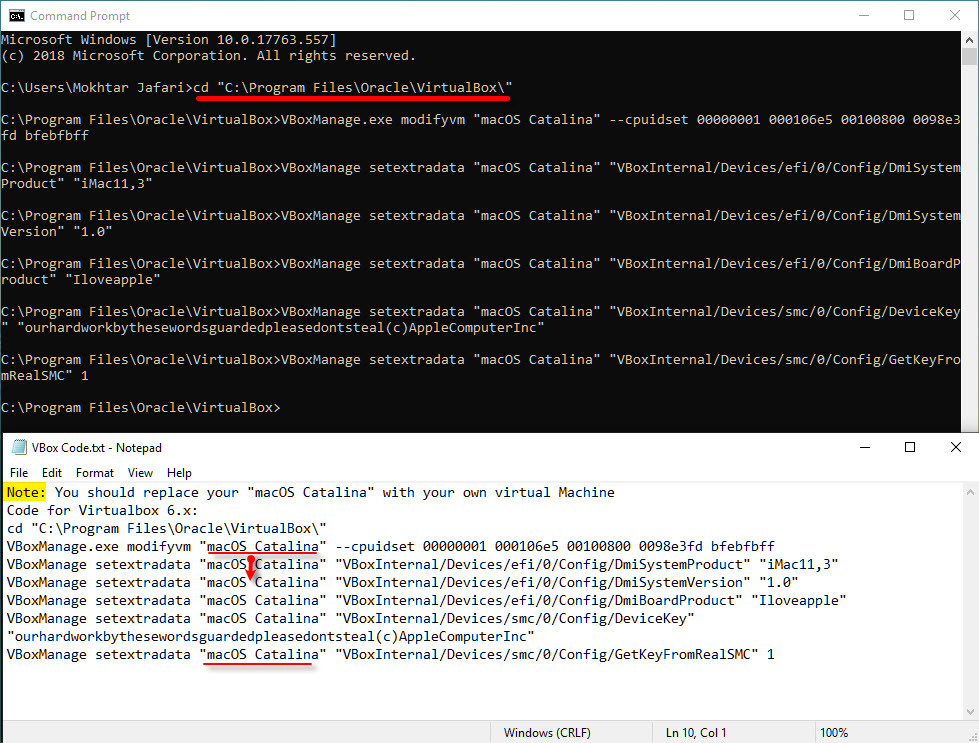Click the "Command Prompt" title text
979x743 pixels.
(x=80, y=16)
